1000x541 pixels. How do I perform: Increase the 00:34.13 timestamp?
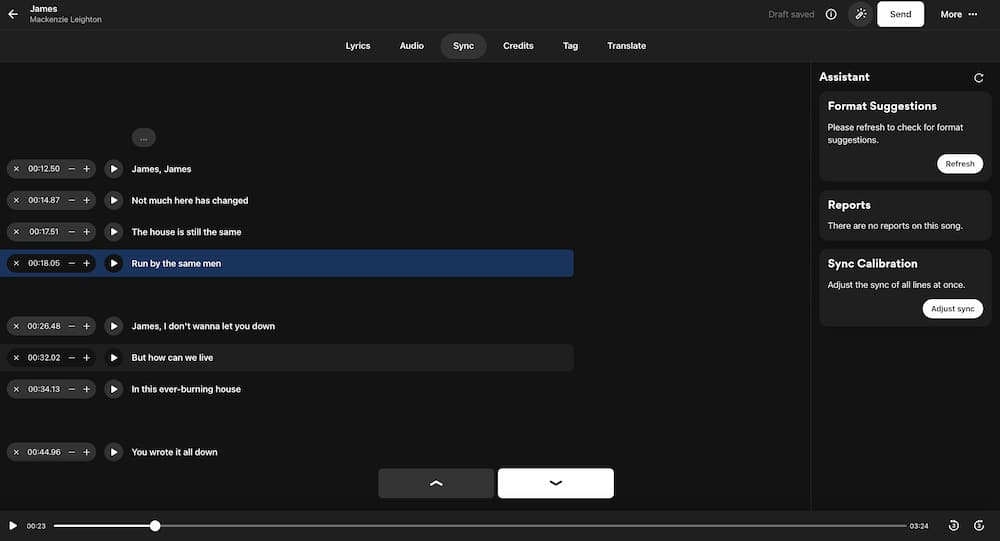tap(87, 389)
